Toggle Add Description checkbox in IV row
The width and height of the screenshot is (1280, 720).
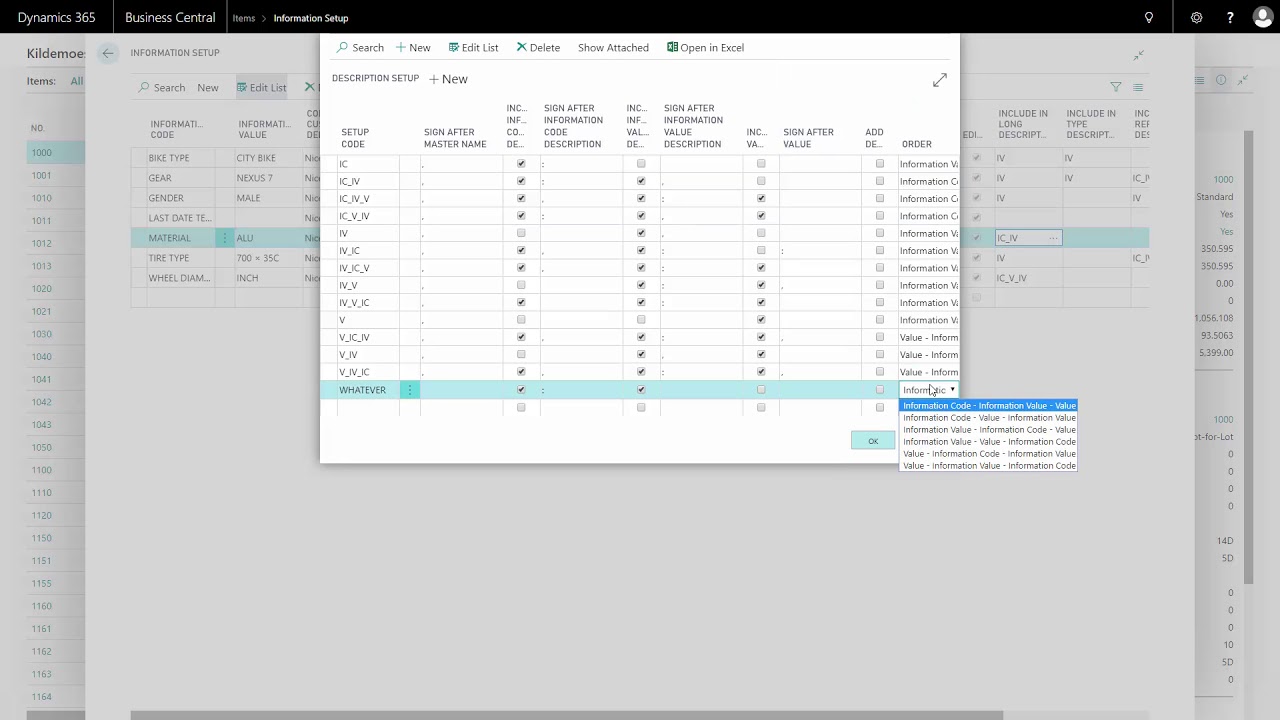coord(880,233)
